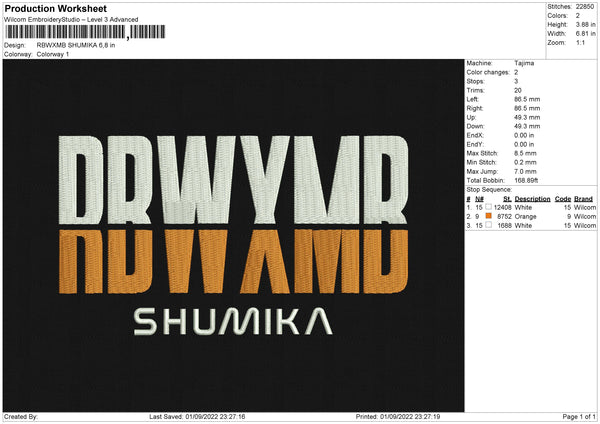Screen dimensions: 600x424
Task: Click the Max Stitch value '8.5 mm'
Action: point(525,153)
